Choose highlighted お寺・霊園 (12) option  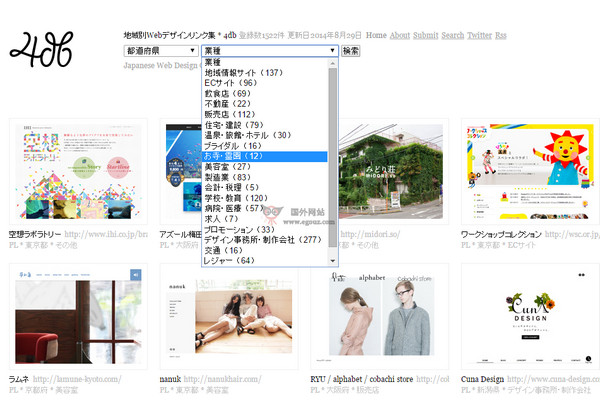pyautogui.click(x=264, y=156)
